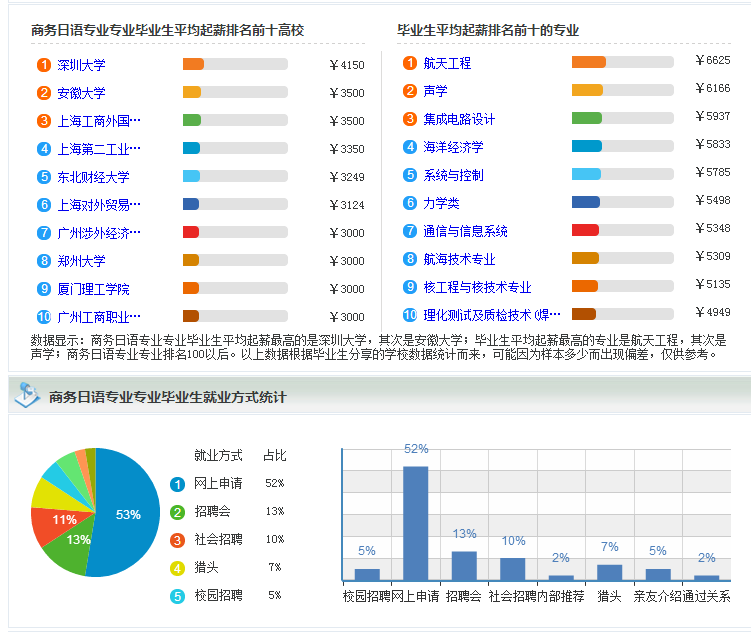Click the 广州工商职业… link
The width and height of the screenshot is (751, 632).
(x=99, y=317)
